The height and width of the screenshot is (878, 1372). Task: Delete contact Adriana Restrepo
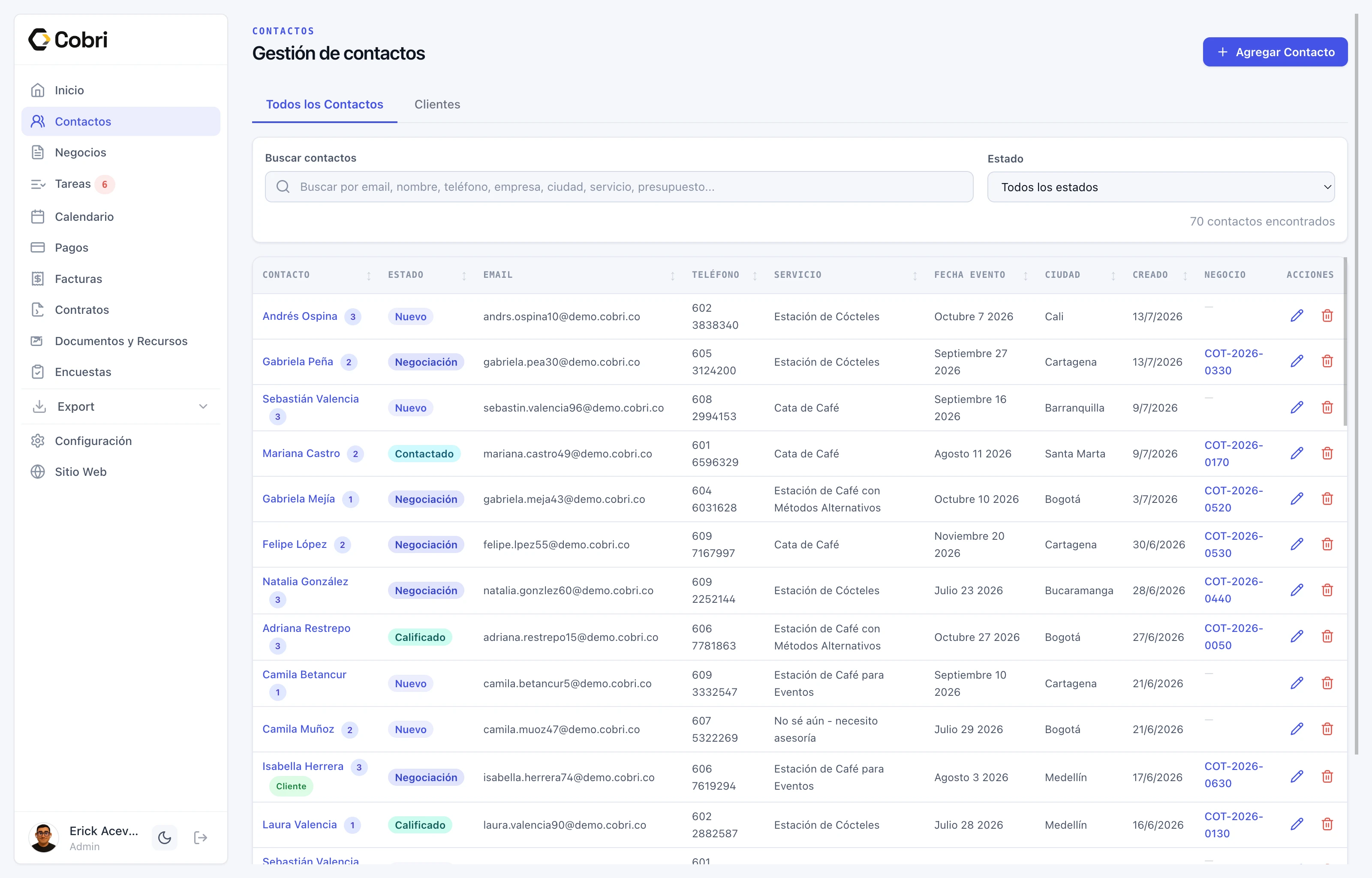click(x=1327, y=636)
